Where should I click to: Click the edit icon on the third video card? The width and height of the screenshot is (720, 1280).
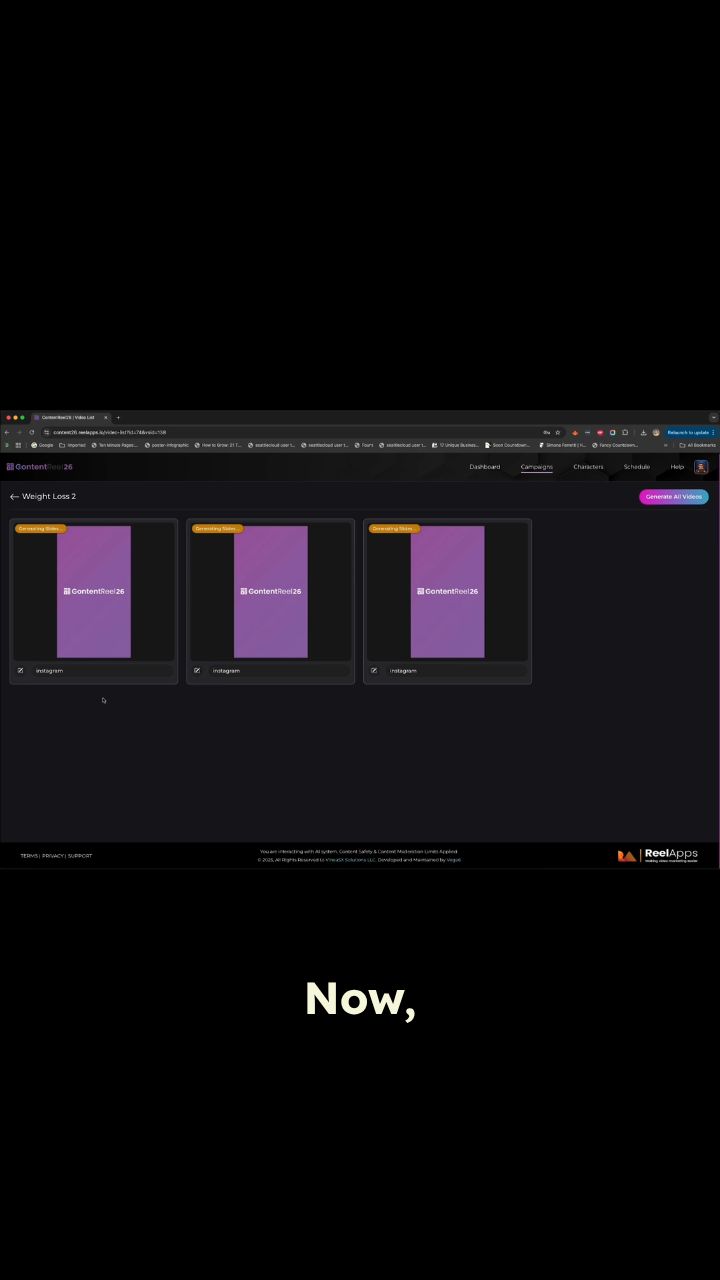(x=374, y=671)
